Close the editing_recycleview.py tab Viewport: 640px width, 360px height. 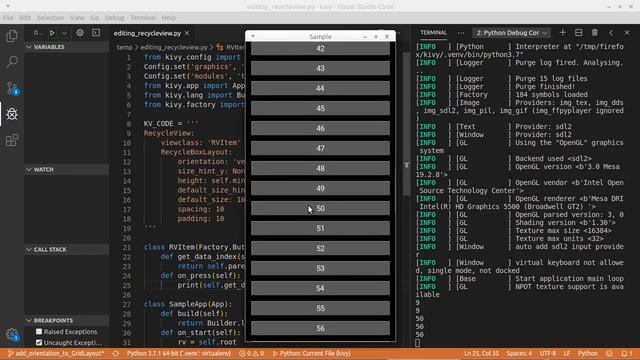coord(187,33)
